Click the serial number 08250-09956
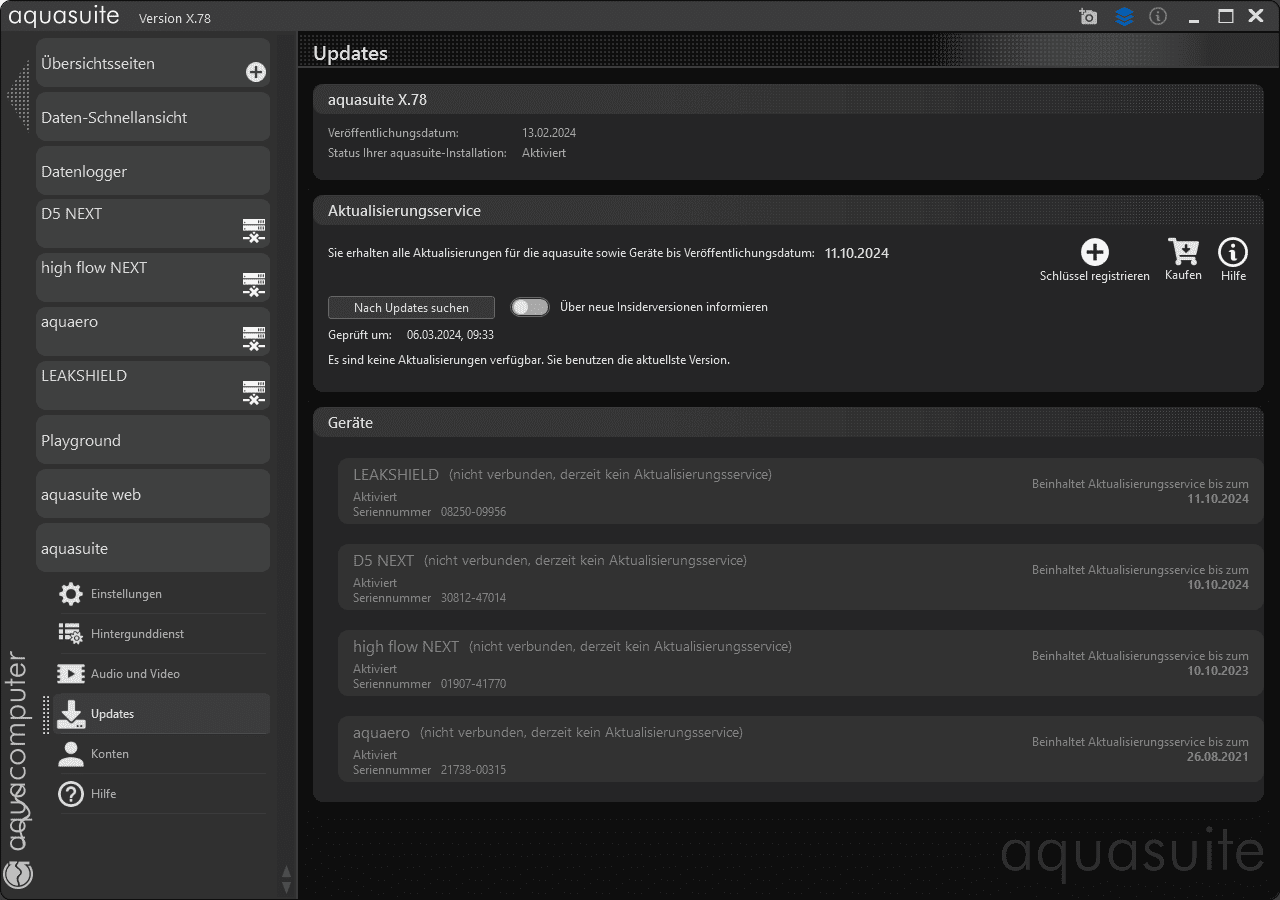This screenshot has height=900, width=1280. (473, 512)
